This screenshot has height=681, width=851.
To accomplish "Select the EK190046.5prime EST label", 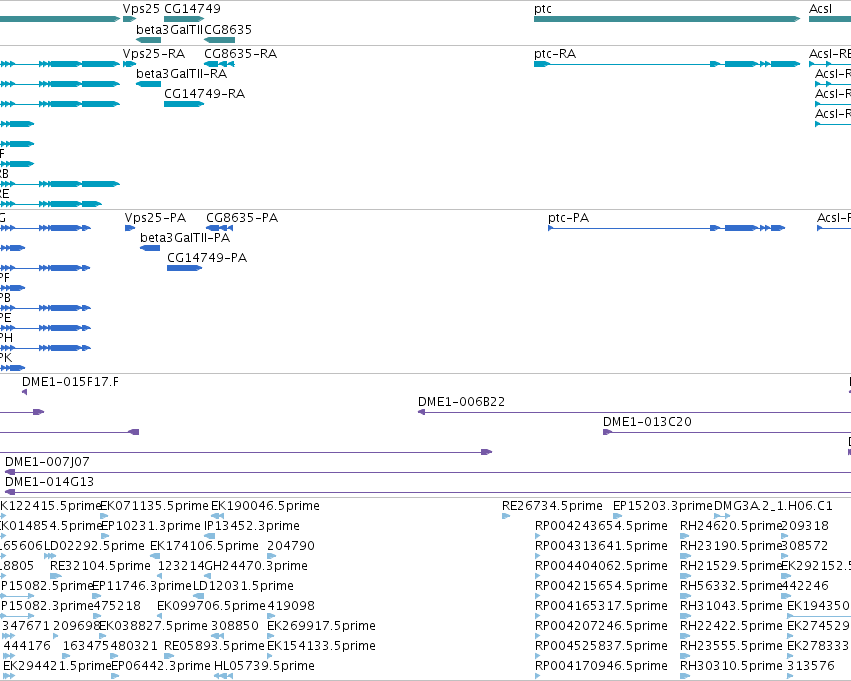I will click(x=265, y=506).
